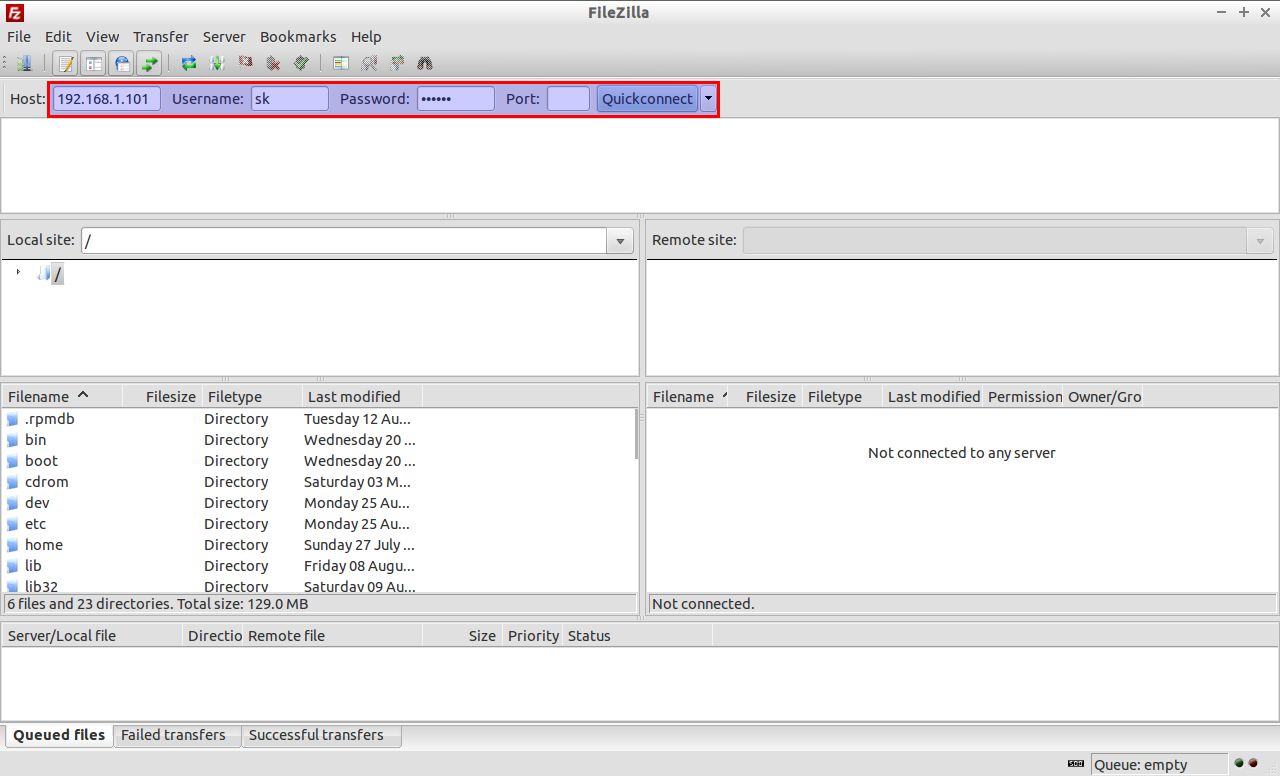Viewport: 1280px width, 776px height.
Task: Open the Transfer menu
Action: point(160,37)
